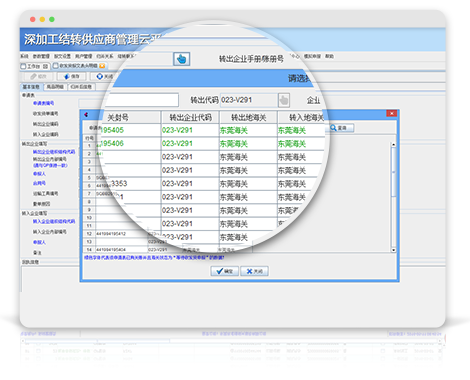Close the tab using its orange X icon
This screenshot has height=380, width=470.
pyautogui.click(x=102, y=66)
